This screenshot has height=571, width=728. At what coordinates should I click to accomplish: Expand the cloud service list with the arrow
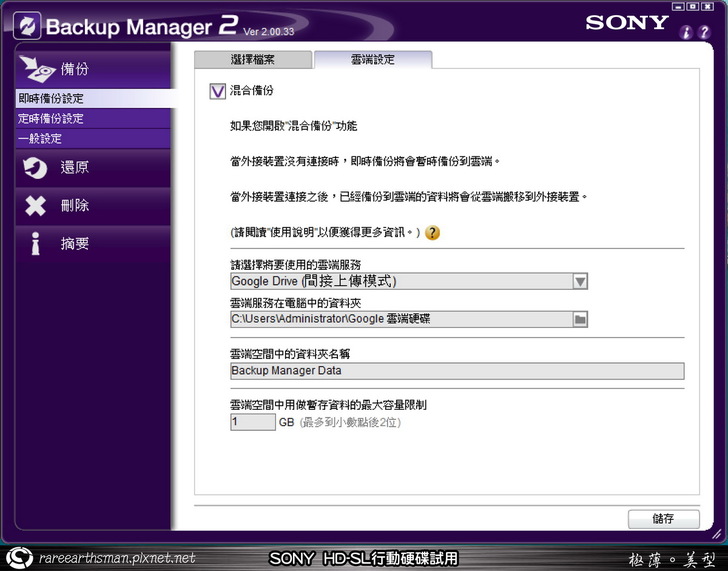[580, 282]
